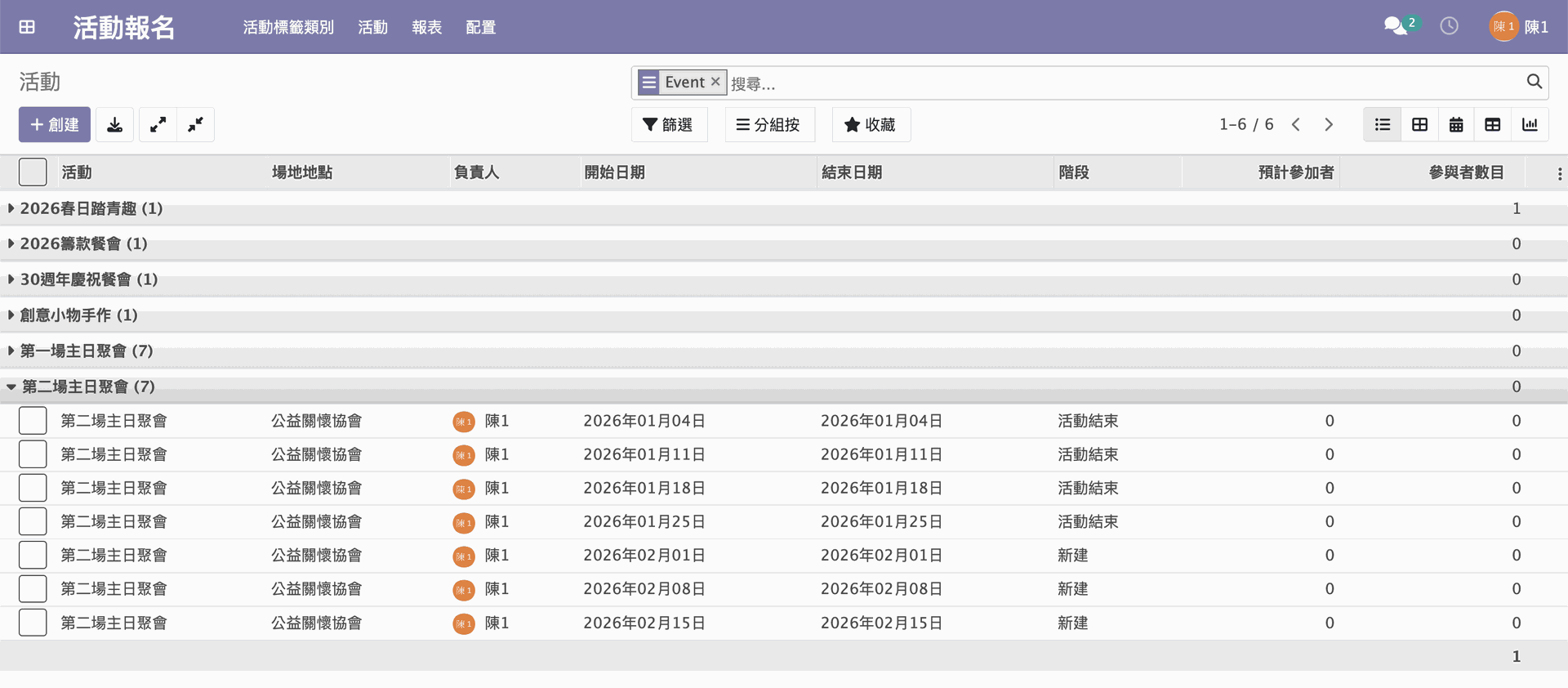Screen dimensions: 1568x688
Task: Open the conversations message icon
Action: (1395, 26)
